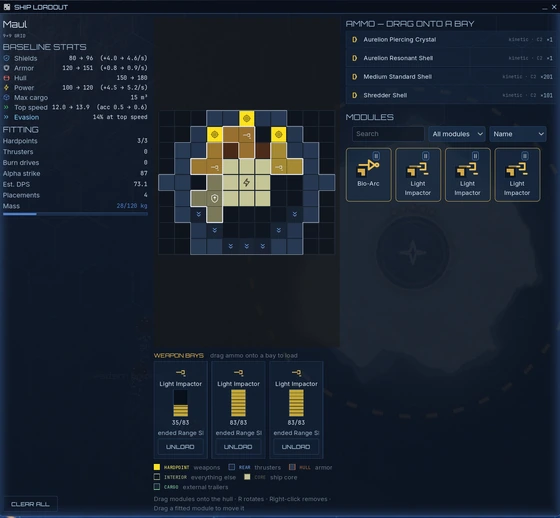560x518 pixels.
Task: Click the REAR thrusters legend swatch
Action: (232, 467)
